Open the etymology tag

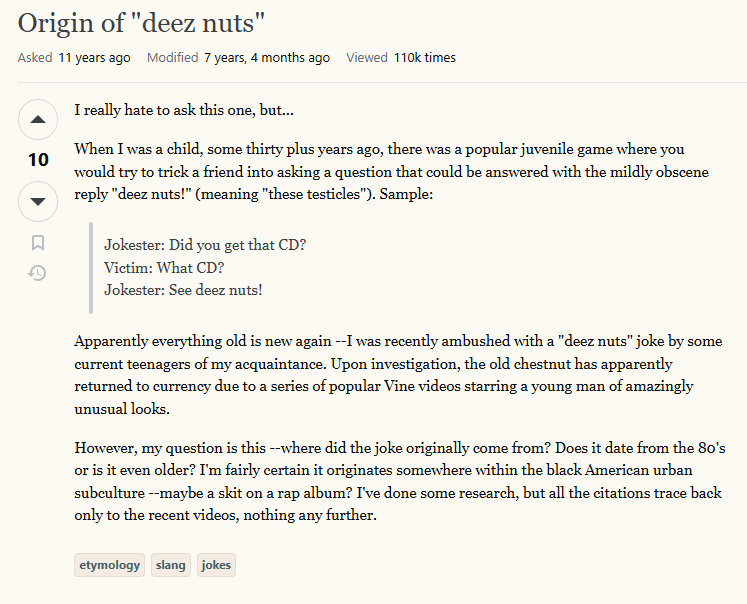coord(110,565)
